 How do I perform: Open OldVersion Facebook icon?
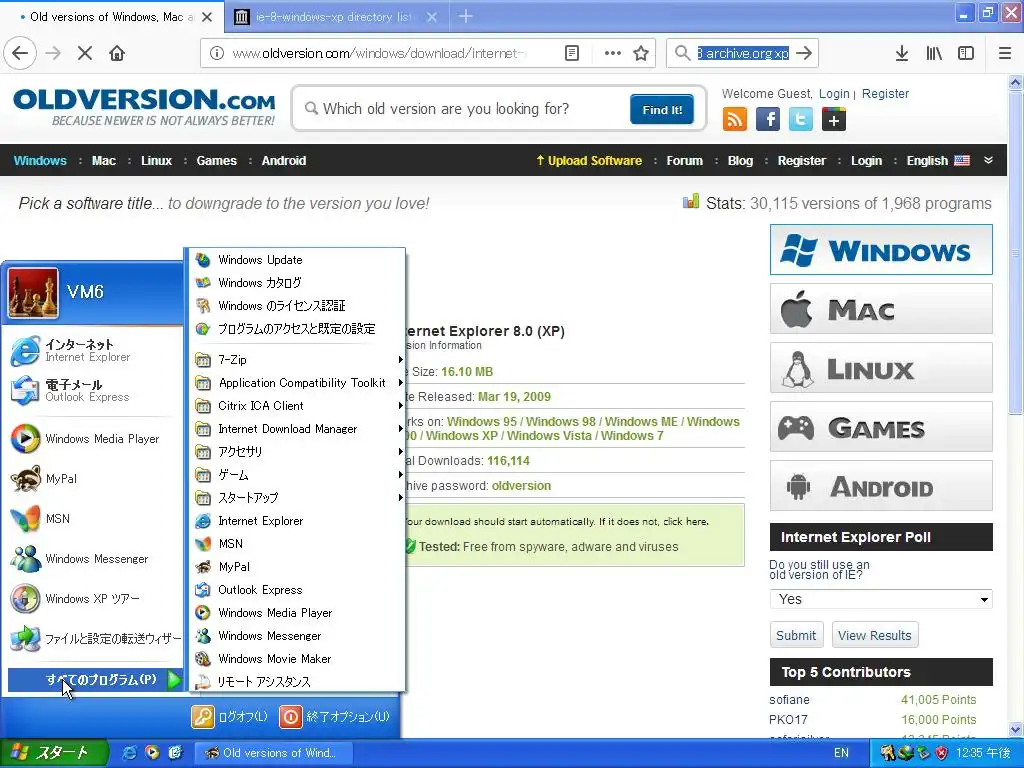768,120
